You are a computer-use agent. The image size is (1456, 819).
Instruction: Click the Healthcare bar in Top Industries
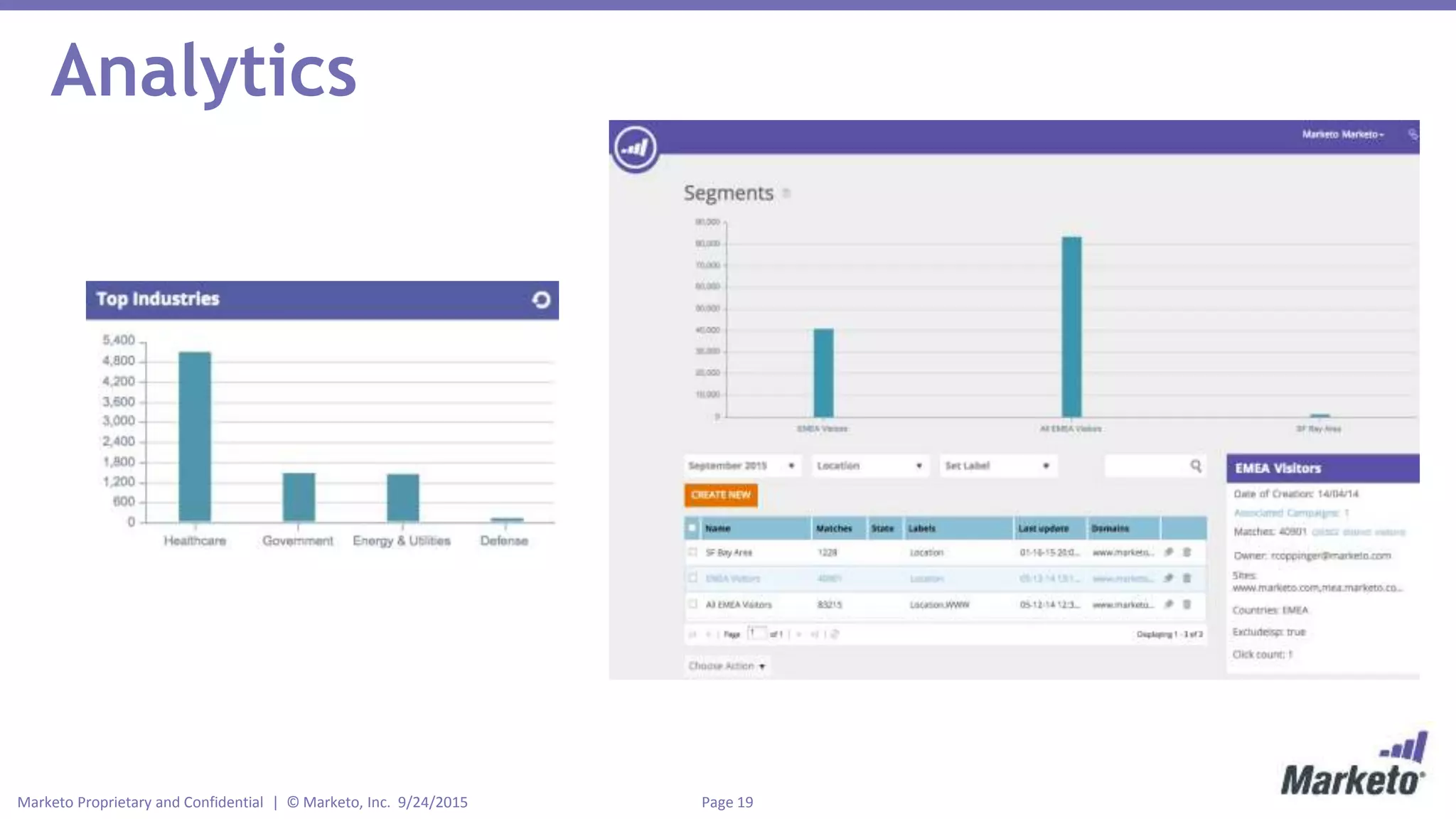(195, 437)
